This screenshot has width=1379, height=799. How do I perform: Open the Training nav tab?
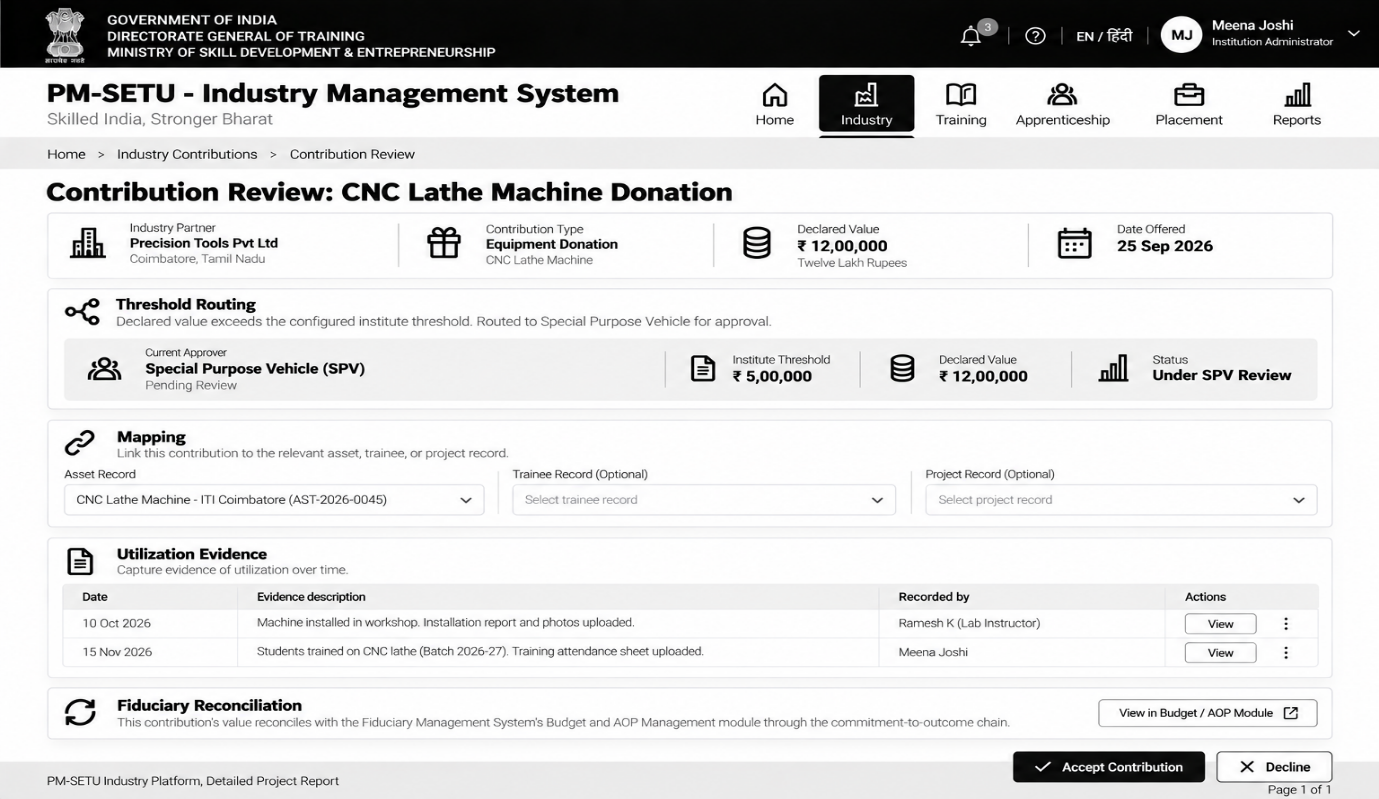click(961, 106)
